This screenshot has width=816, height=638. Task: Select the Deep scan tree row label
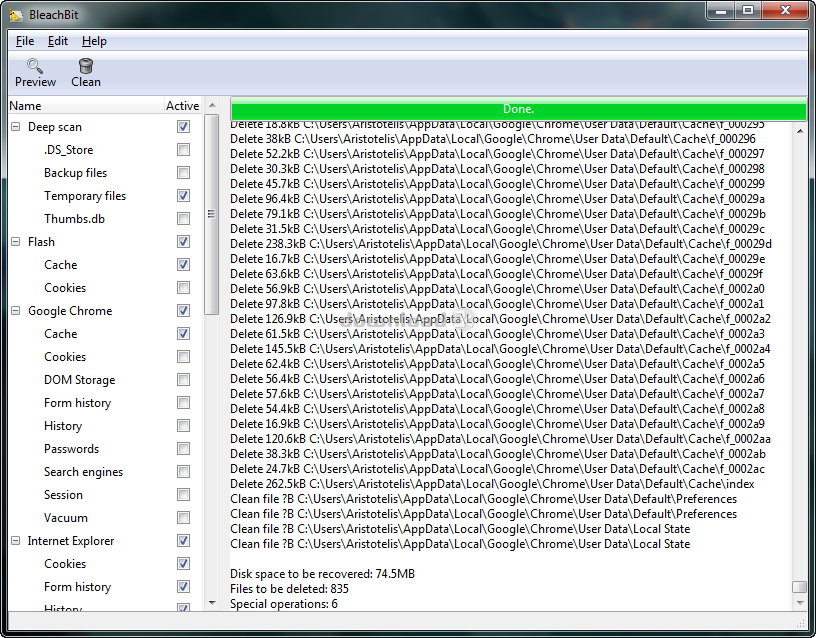[x=55, y=127]
